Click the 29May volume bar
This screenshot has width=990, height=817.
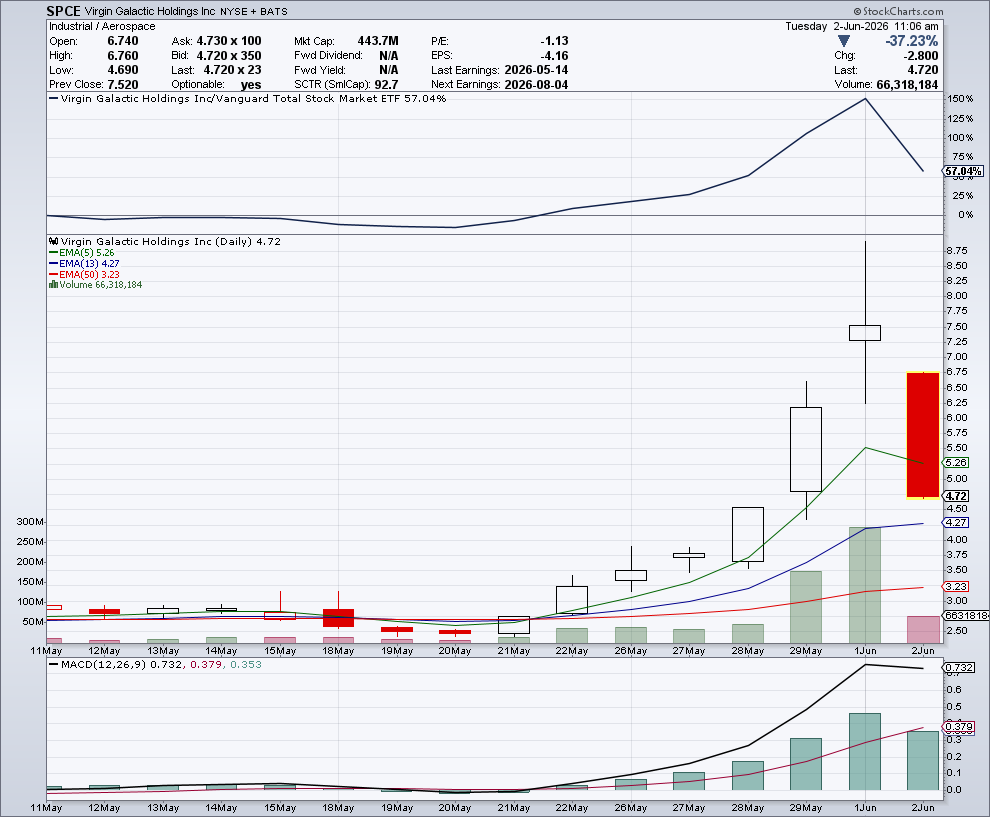pyautogui.click(x=806, y=607)
